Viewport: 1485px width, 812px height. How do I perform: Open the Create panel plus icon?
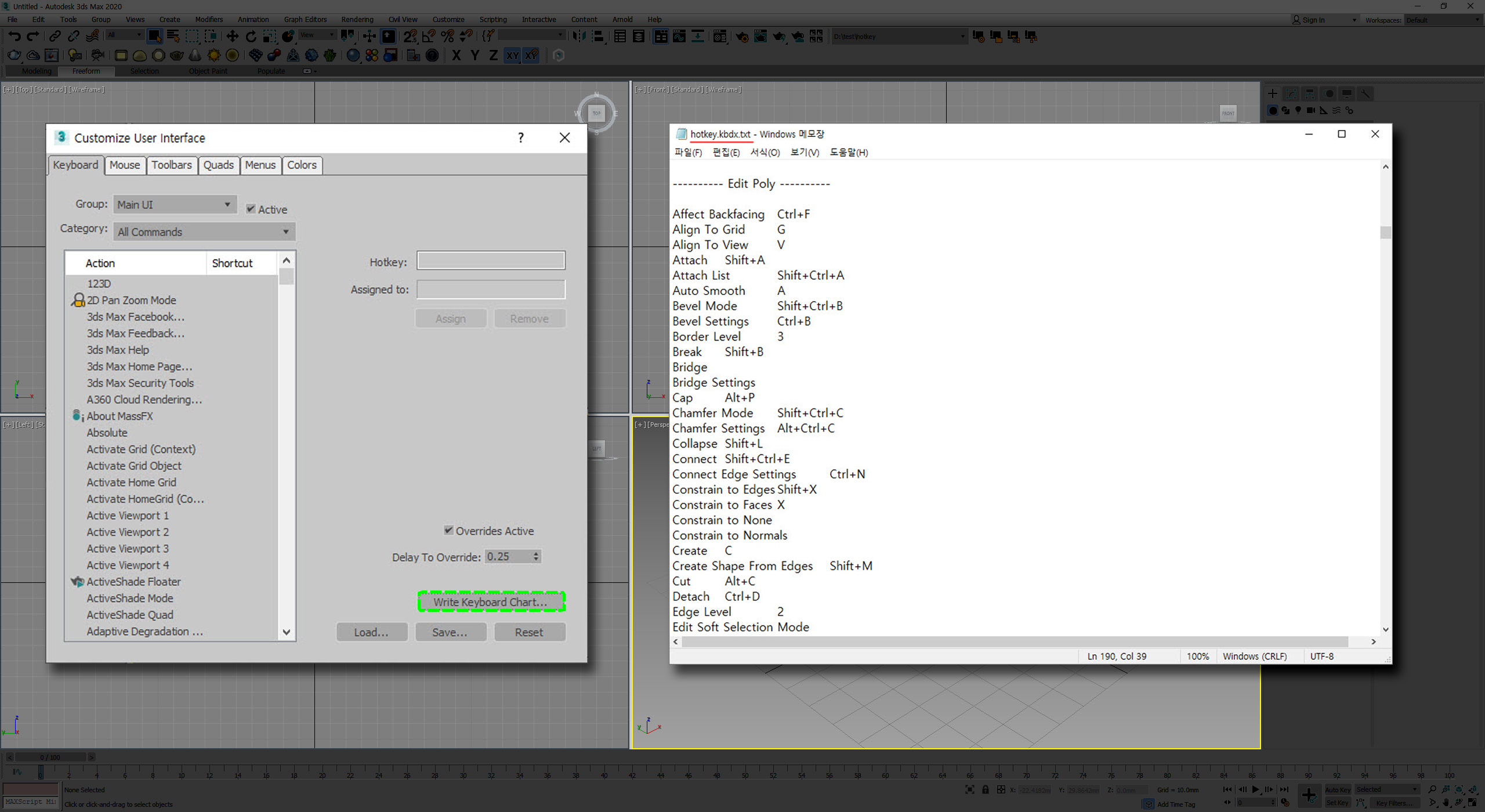click(1272, 93)
